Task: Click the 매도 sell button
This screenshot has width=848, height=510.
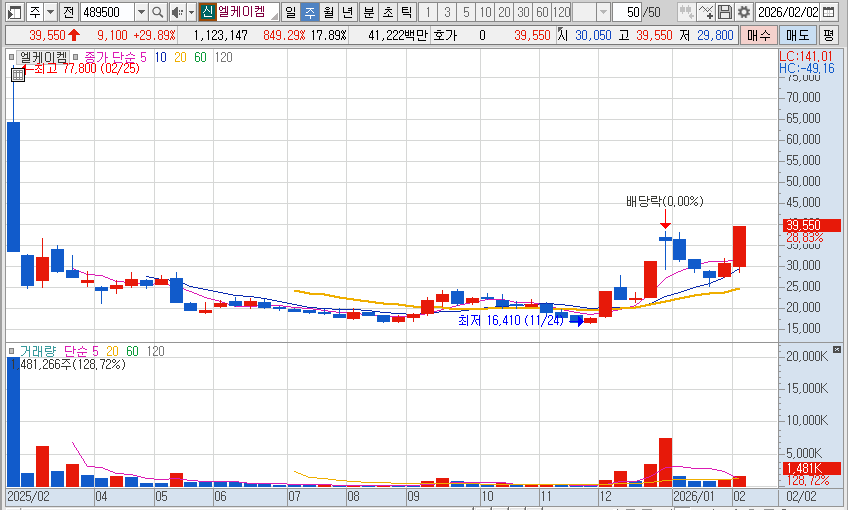Action: coord(798,36)
